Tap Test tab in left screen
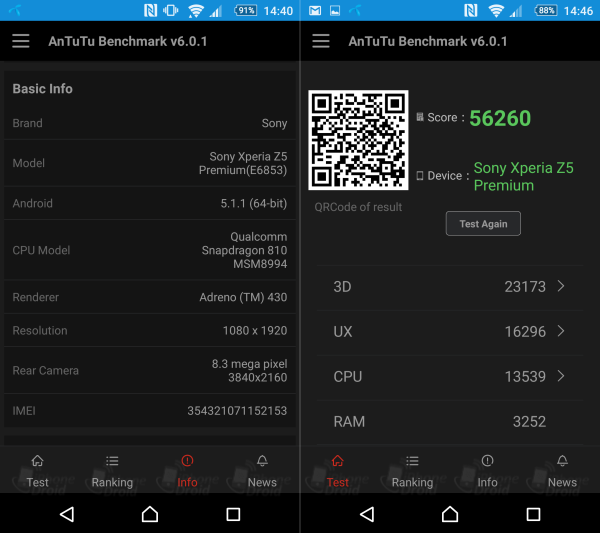600x533 pixels. [x=38, y=471]
